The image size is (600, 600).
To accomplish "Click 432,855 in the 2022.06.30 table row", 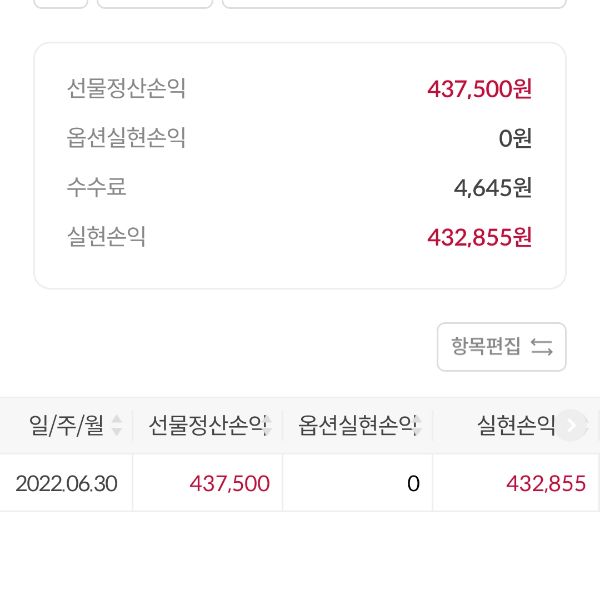I will 546,484.
